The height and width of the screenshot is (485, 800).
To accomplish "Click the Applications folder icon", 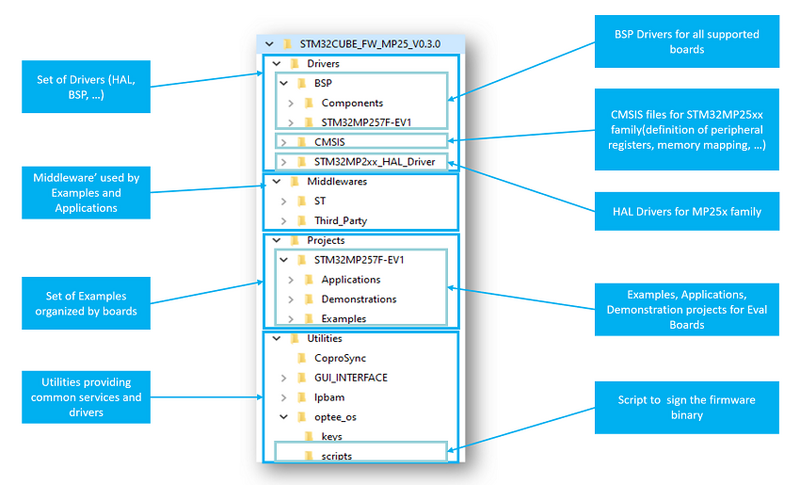I will pyautogui.click(x=309, y=280).
